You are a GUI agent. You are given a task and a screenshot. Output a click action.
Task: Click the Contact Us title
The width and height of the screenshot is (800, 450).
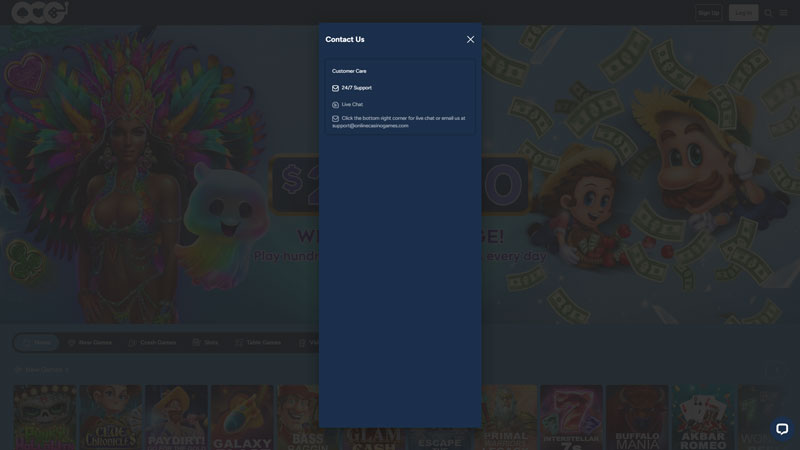[345, 39]
